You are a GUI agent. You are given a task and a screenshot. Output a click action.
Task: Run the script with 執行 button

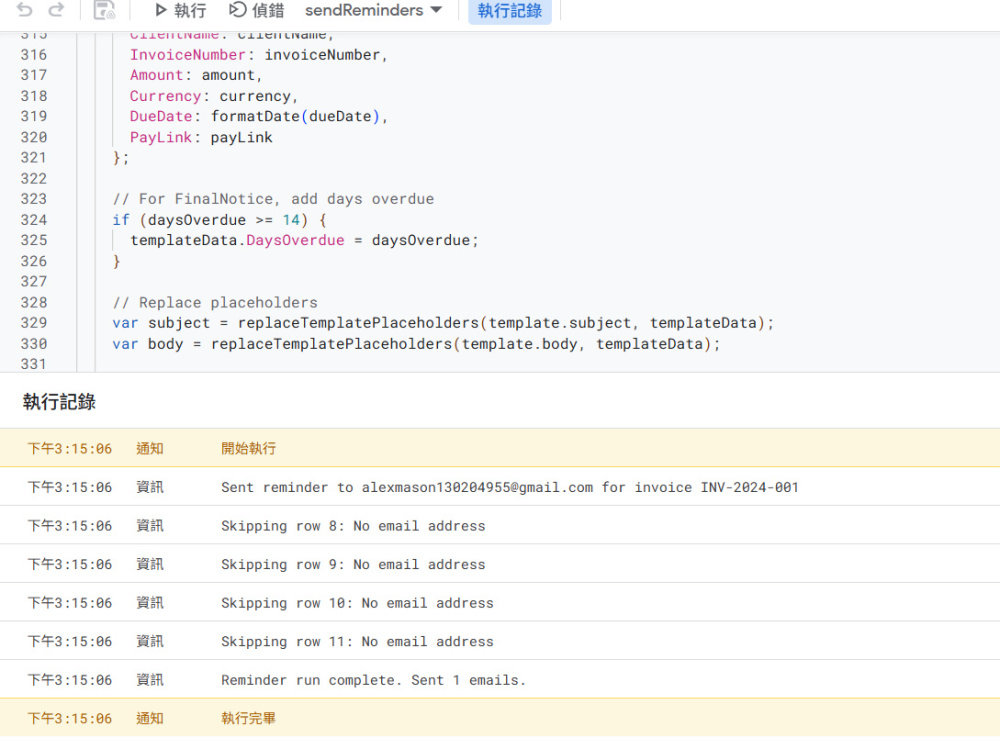pyautogui.click(x=180, y=10)
